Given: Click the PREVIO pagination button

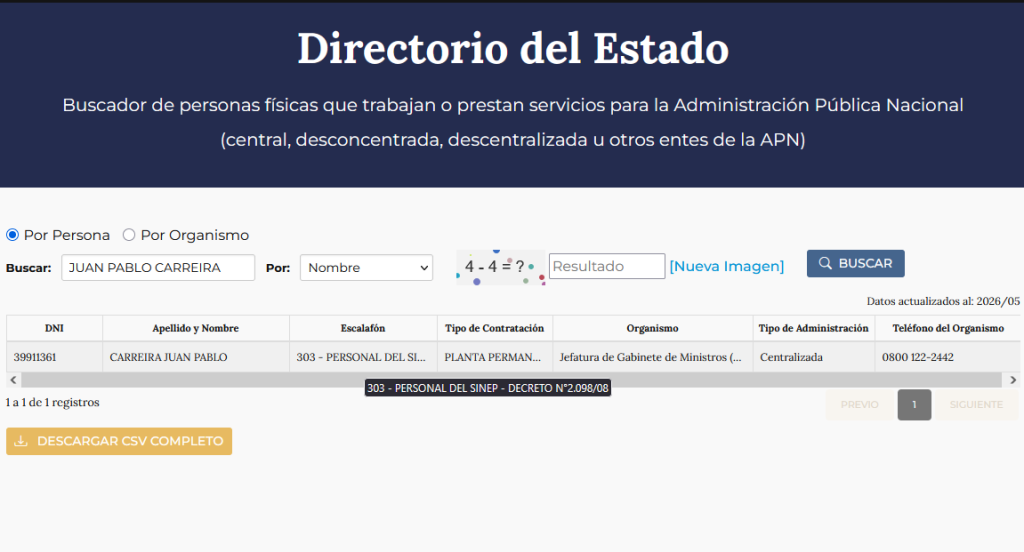Looking at the screenshot, I should click(859, 404).
